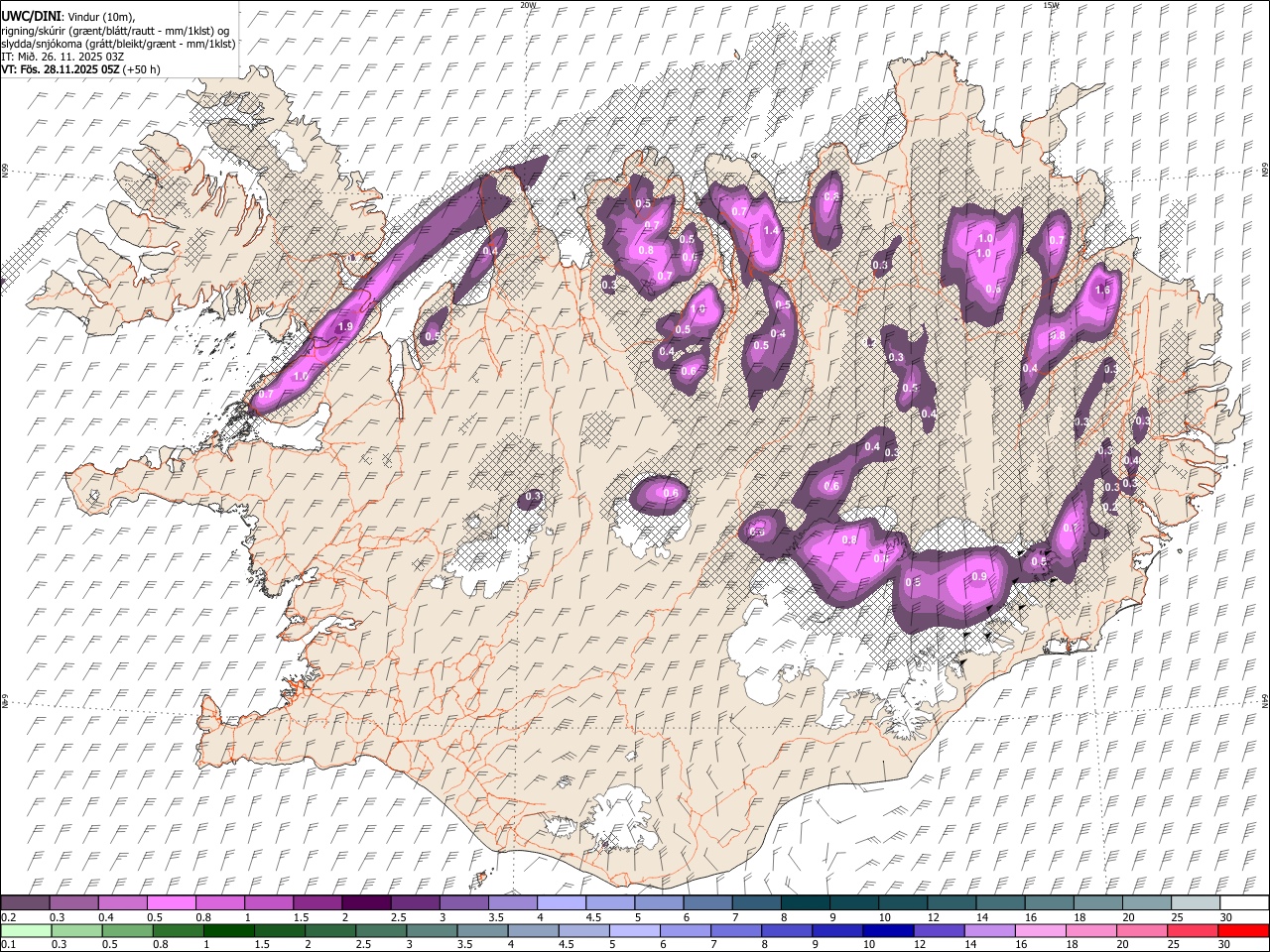Pick upper legend swatch between 1.5 and 2

point(317,903)
